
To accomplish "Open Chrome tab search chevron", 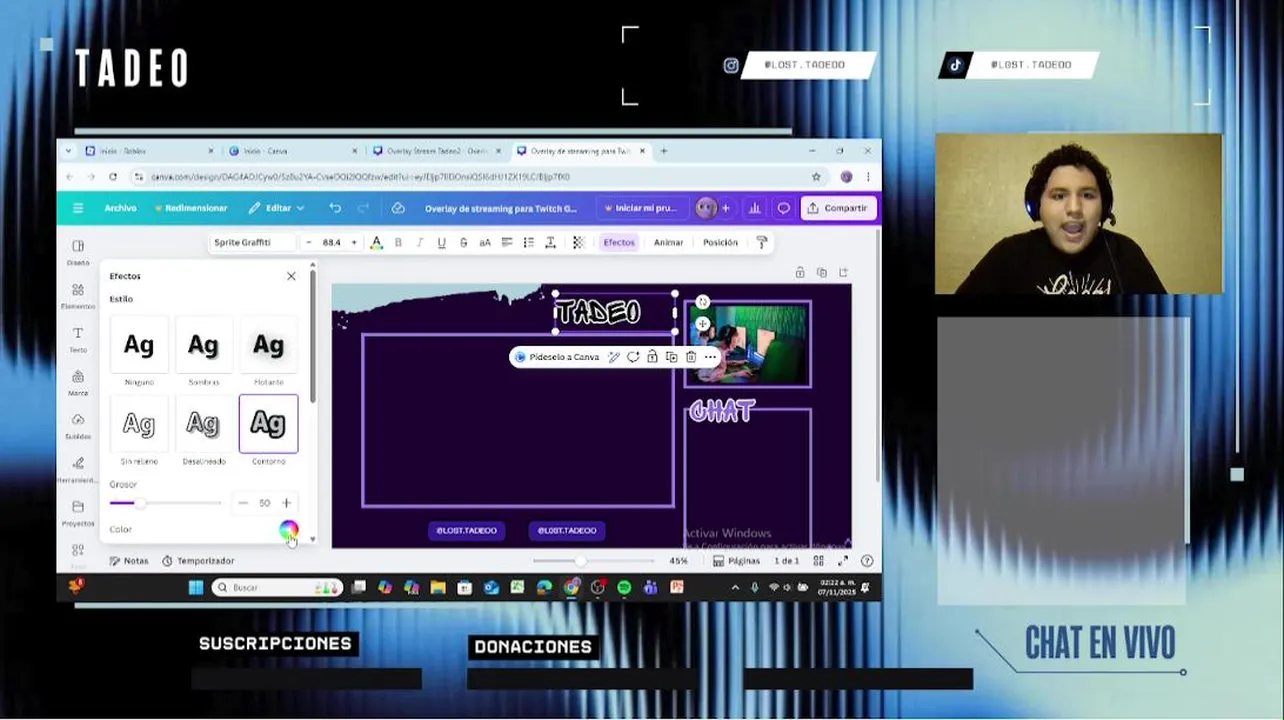I will tap(68, 151).
